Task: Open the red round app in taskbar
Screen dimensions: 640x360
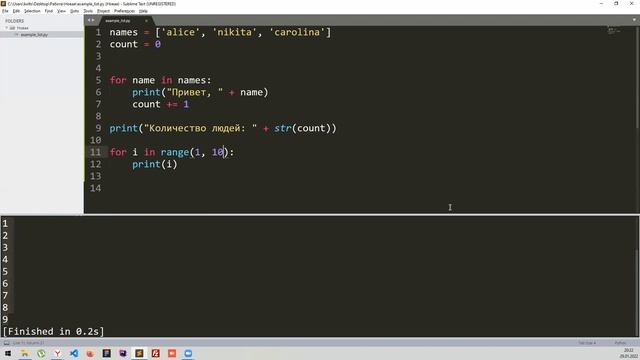Action: point(90,353)
